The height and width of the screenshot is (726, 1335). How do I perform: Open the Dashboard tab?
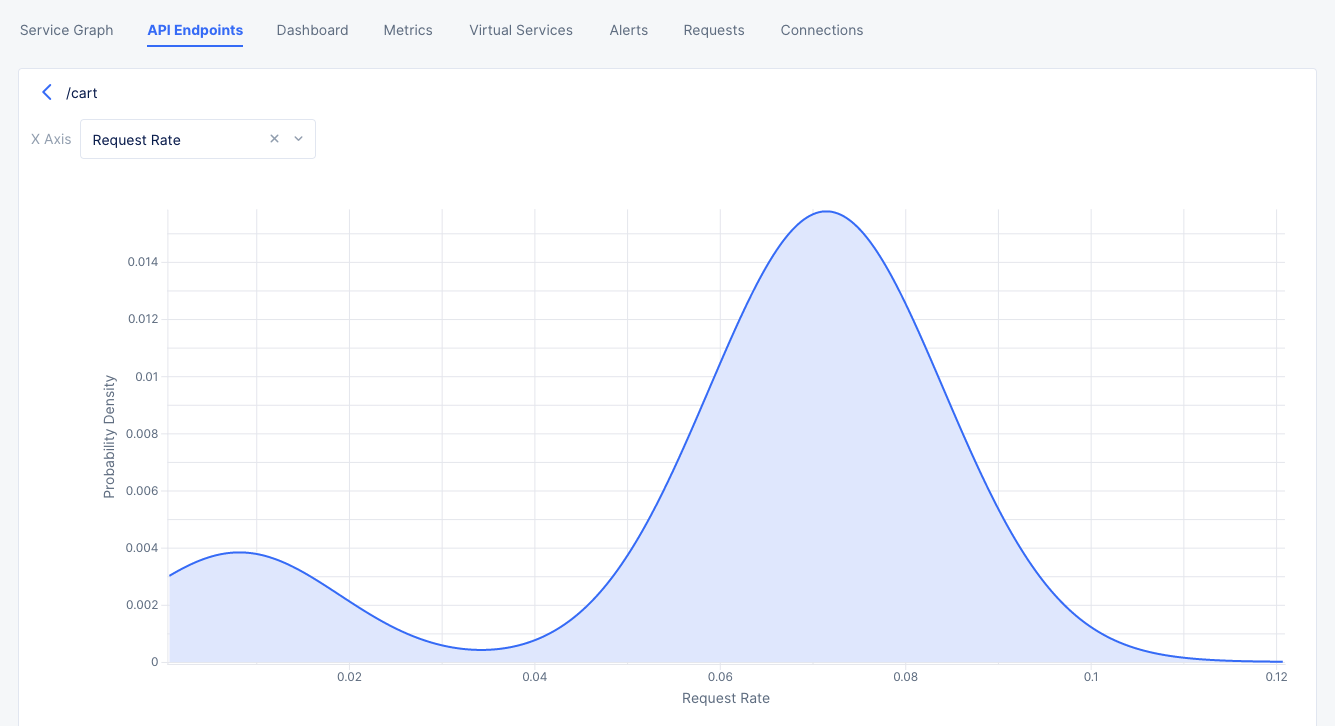coord(312,30)
